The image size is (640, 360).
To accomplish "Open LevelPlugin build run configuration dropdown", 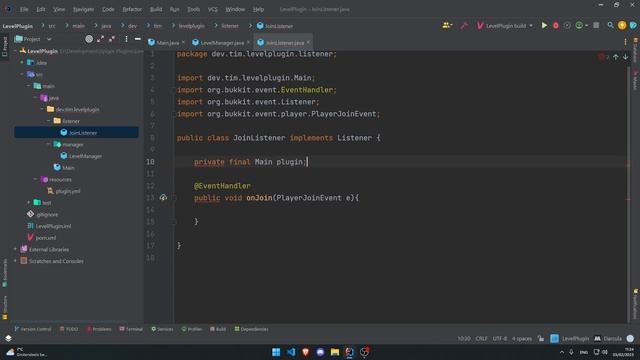I will pos(505,25).
